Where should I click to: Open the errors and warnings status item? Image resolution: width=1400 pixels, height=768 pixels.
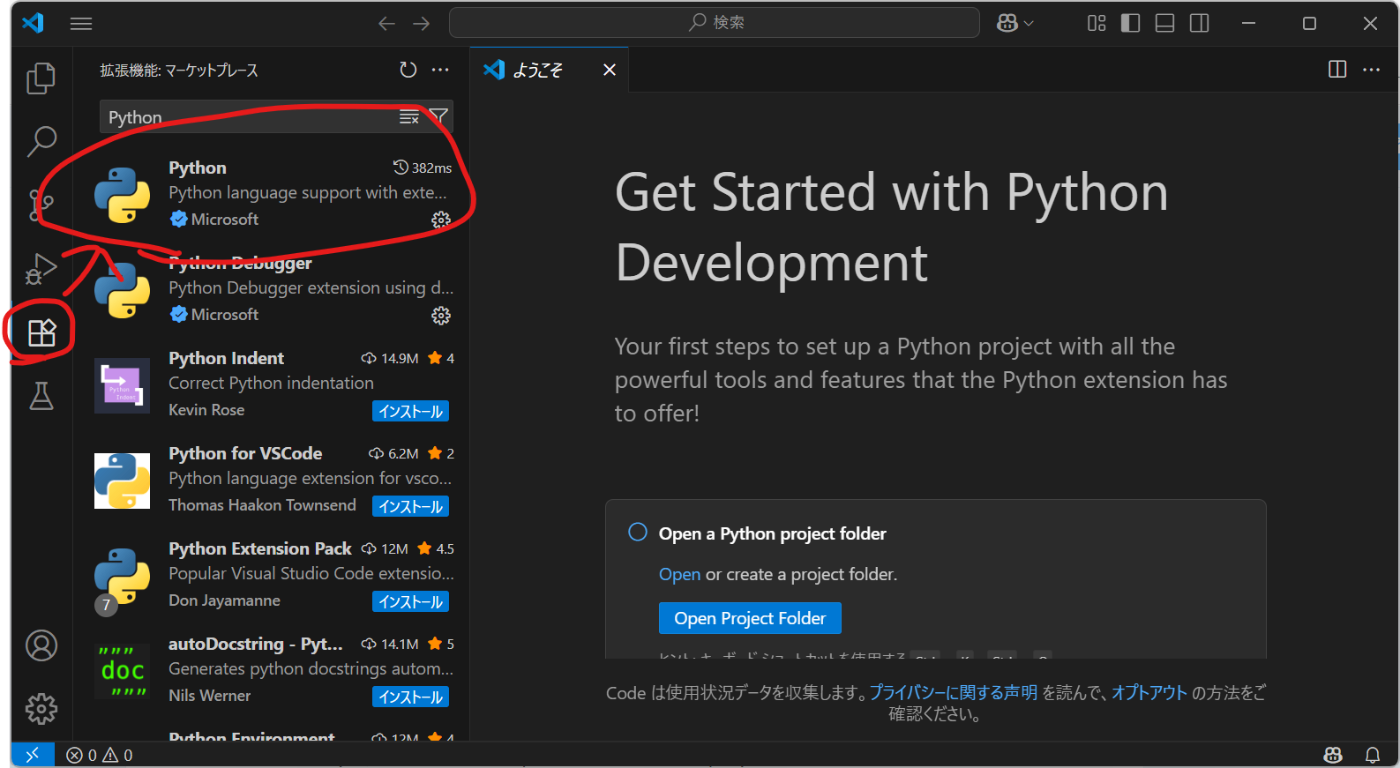pos(99,755)
